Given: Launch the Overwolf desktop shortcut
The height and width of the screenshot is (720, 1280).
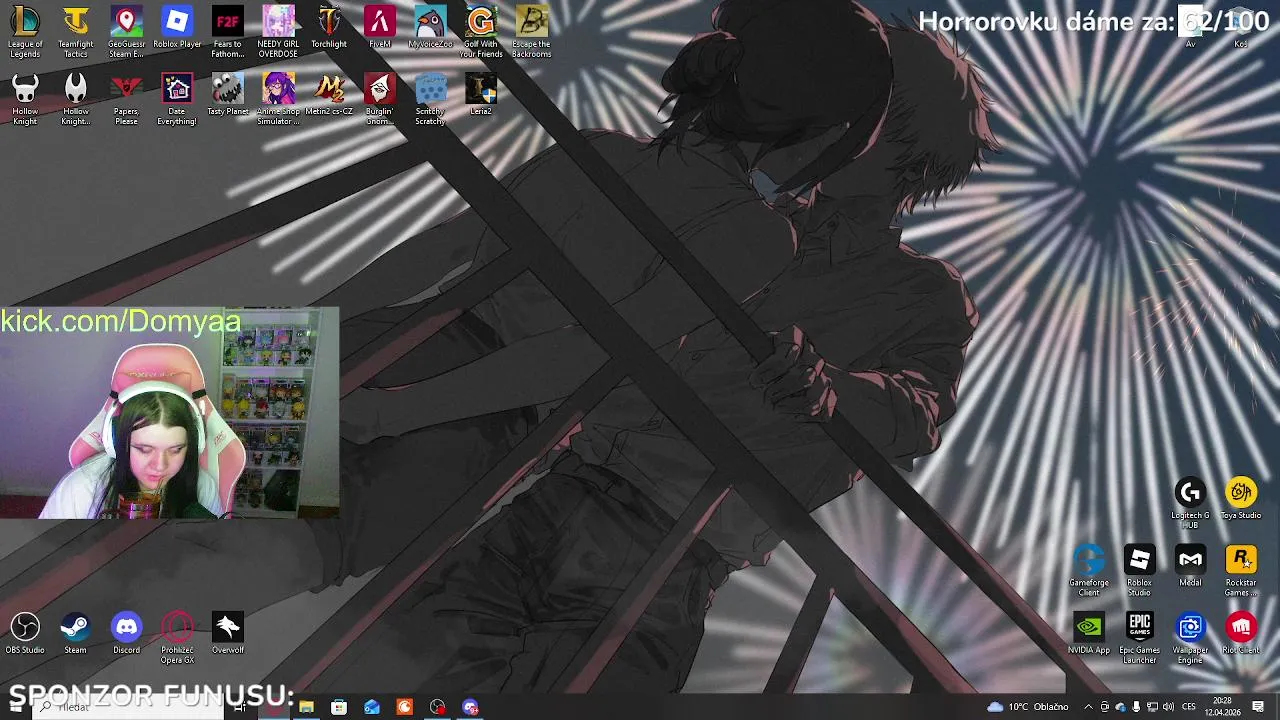Looking at the screenshot, I should coord(227,634).
